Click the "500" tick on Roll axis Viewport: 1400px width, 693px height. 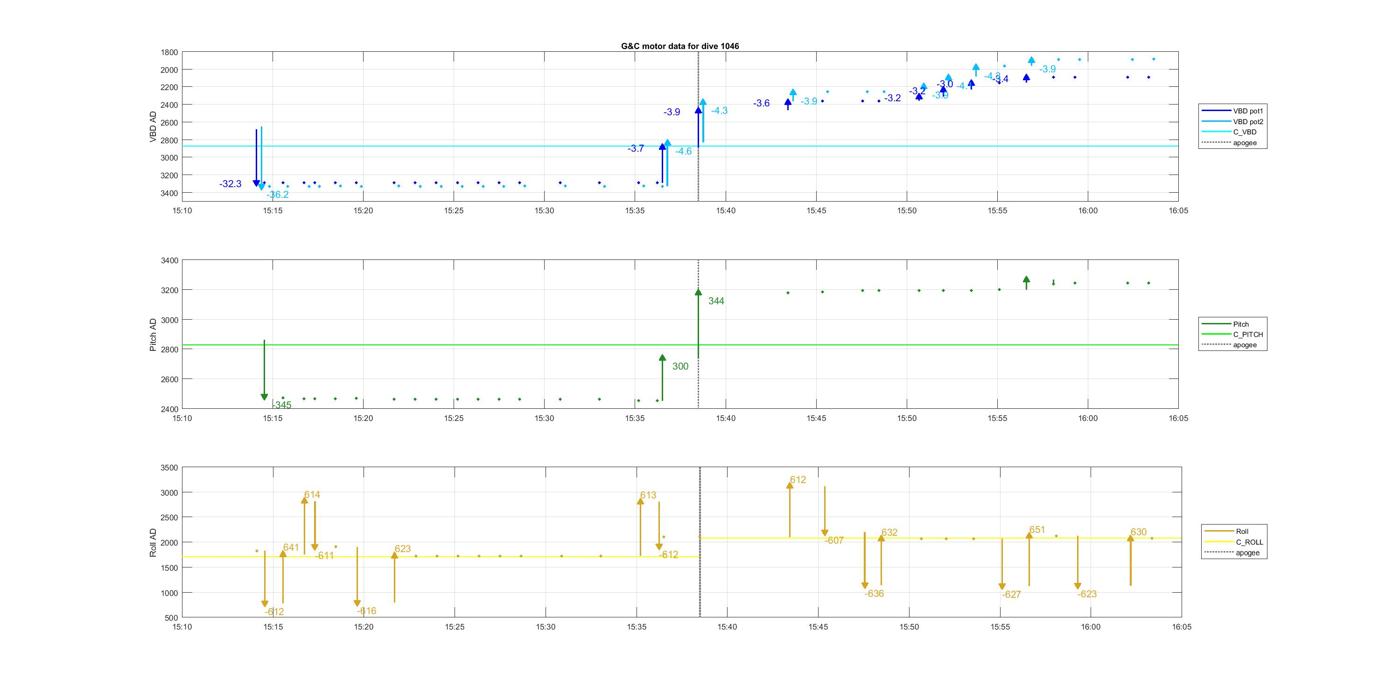[172, 617]
